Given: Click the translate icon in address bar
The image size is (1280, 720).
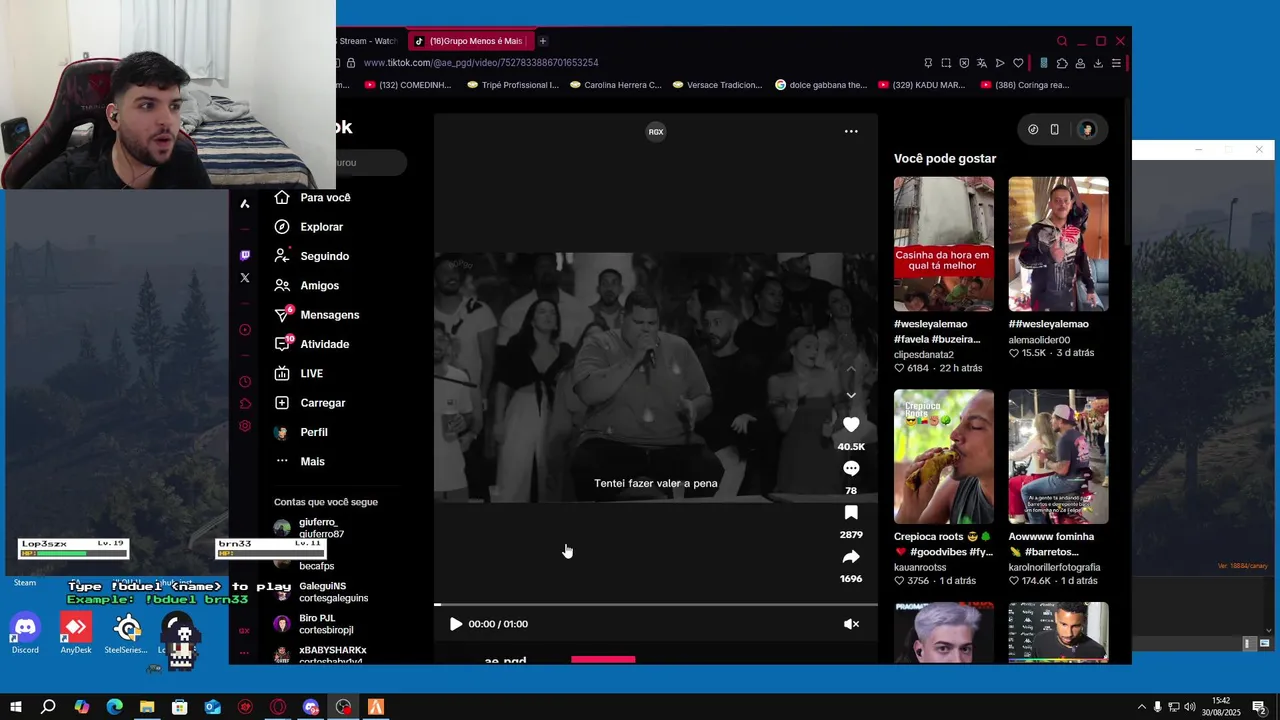Looking at the screenshot, I should pos(982,63).
